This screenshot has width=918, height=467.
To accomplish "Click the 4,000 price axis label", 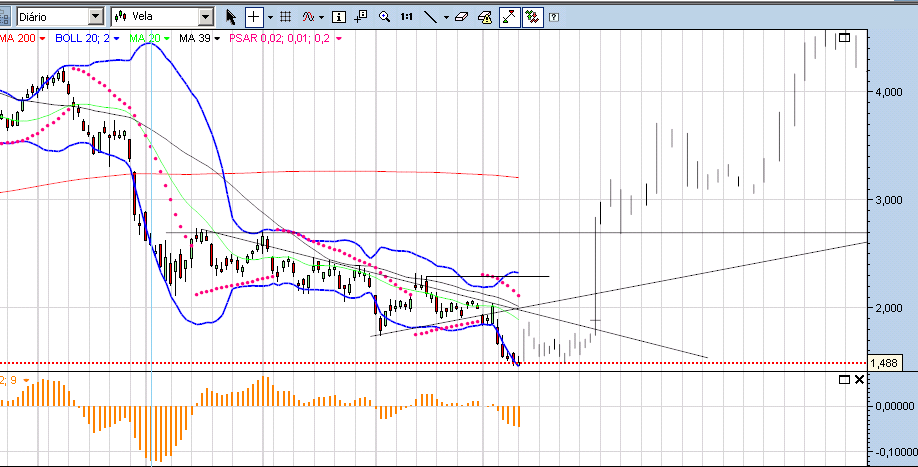I will pyautogui.click(x=890, y=92).
